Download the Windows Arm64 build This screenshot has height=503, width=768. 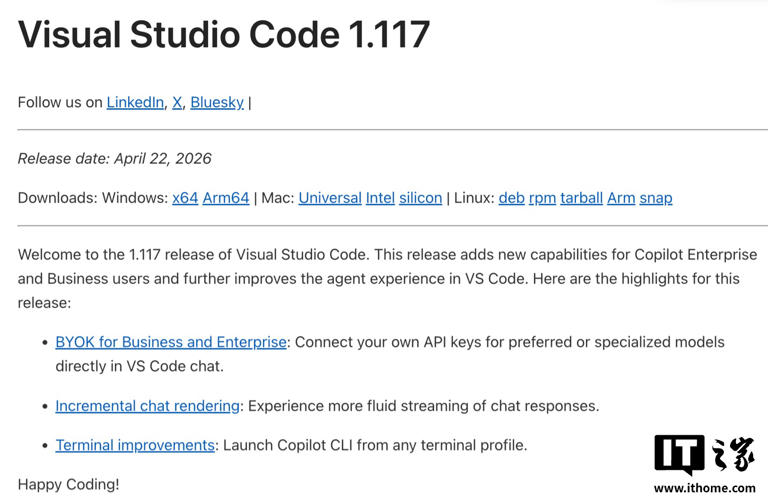(x=226, y=198)
